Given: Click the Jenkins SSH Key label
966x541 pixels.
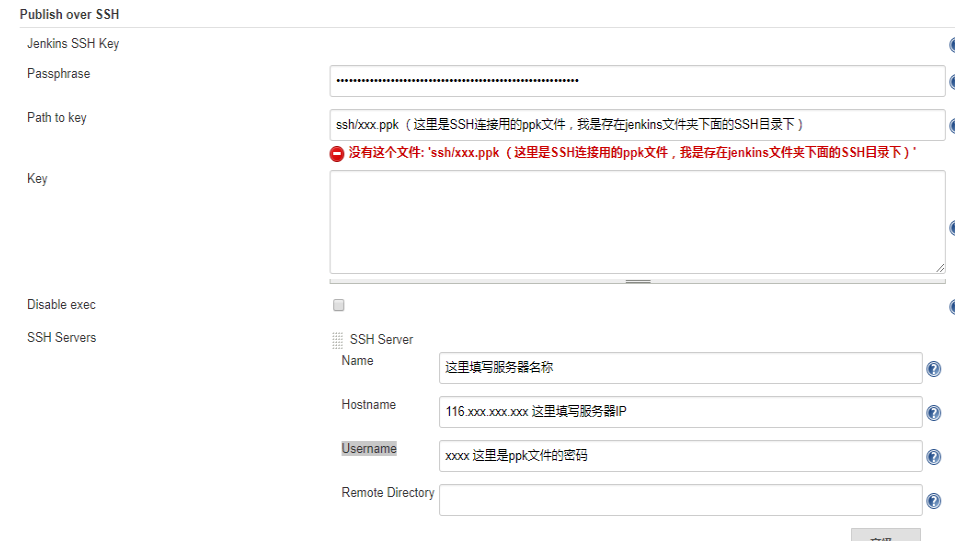Looking at the screenshot, I should [x=73, y=44].
